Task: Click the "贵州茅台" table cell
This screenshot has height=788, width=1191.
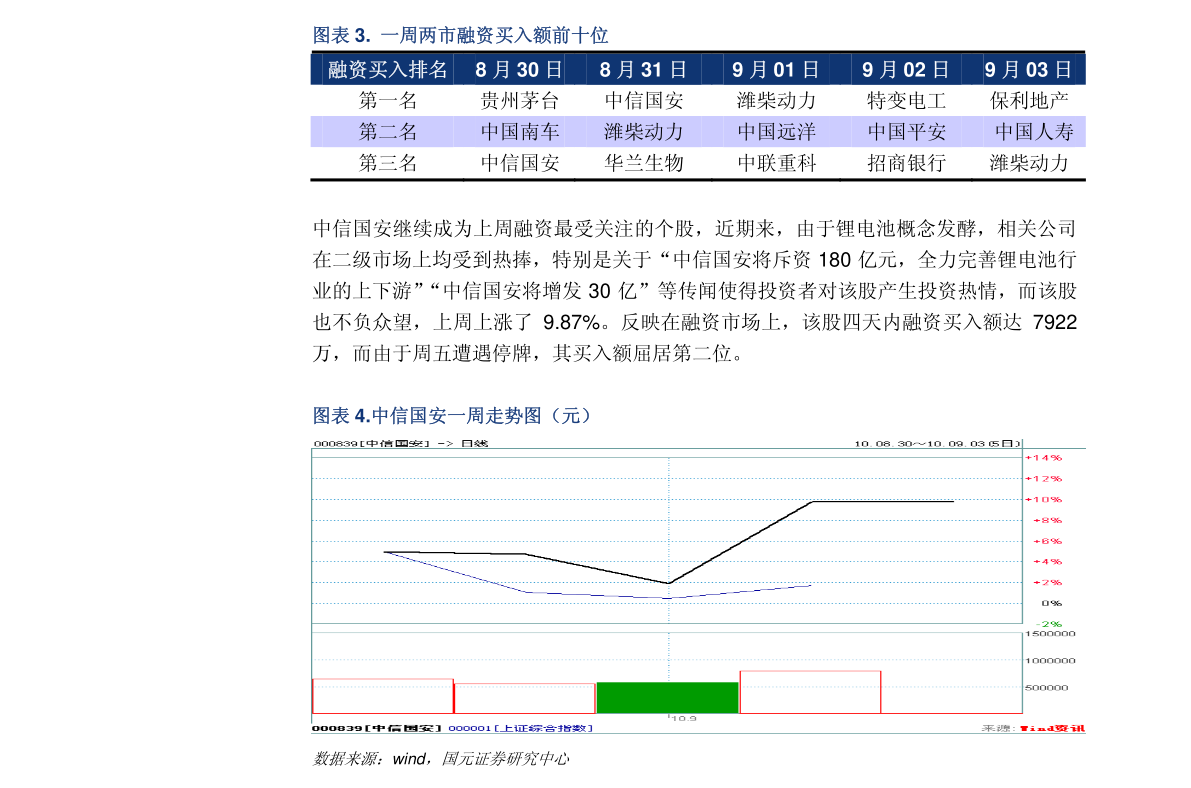Action: click(x=520, y=100)
